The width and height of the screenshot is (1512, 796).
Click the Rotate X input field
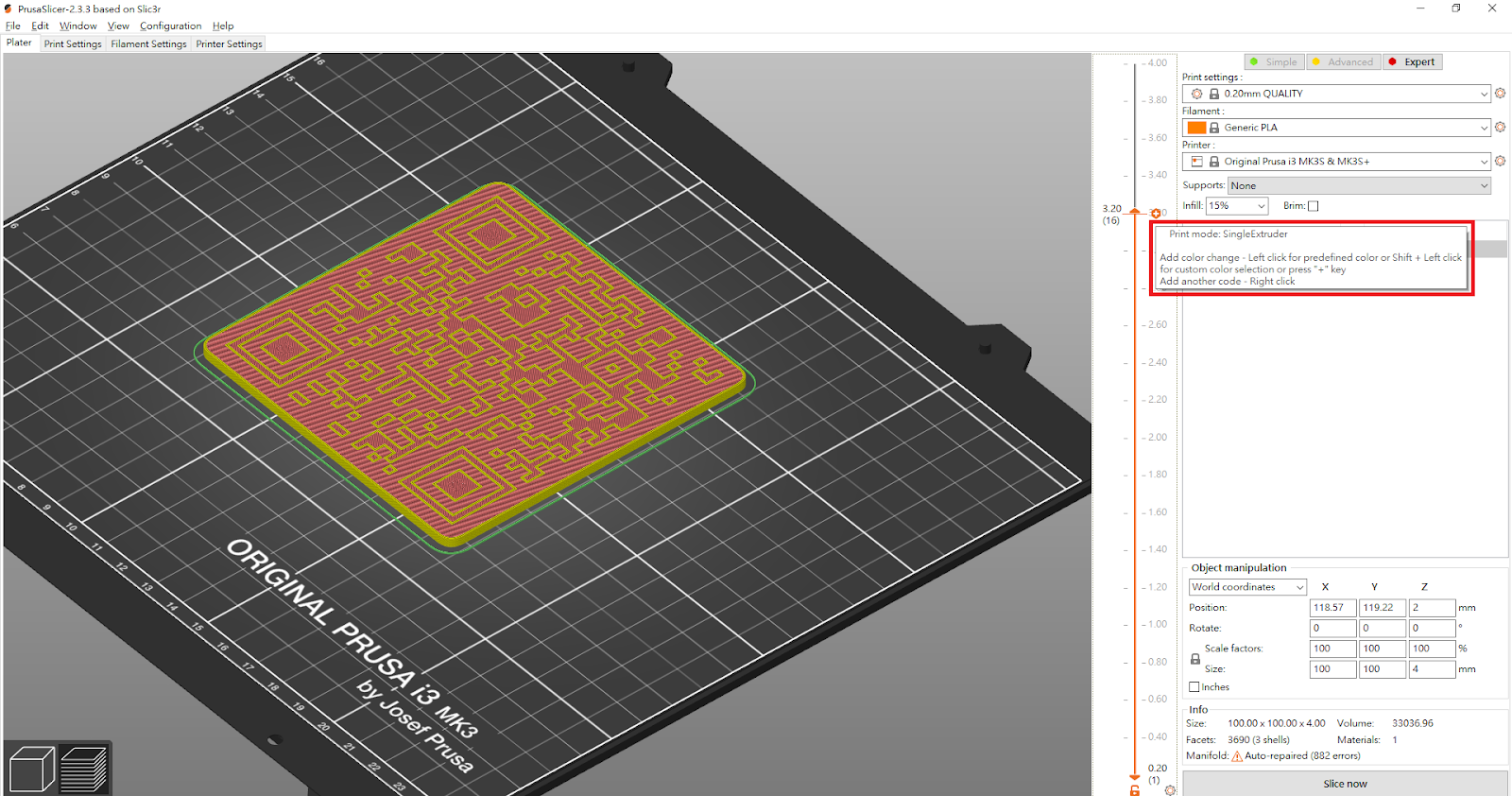[x=1332, y=629]
